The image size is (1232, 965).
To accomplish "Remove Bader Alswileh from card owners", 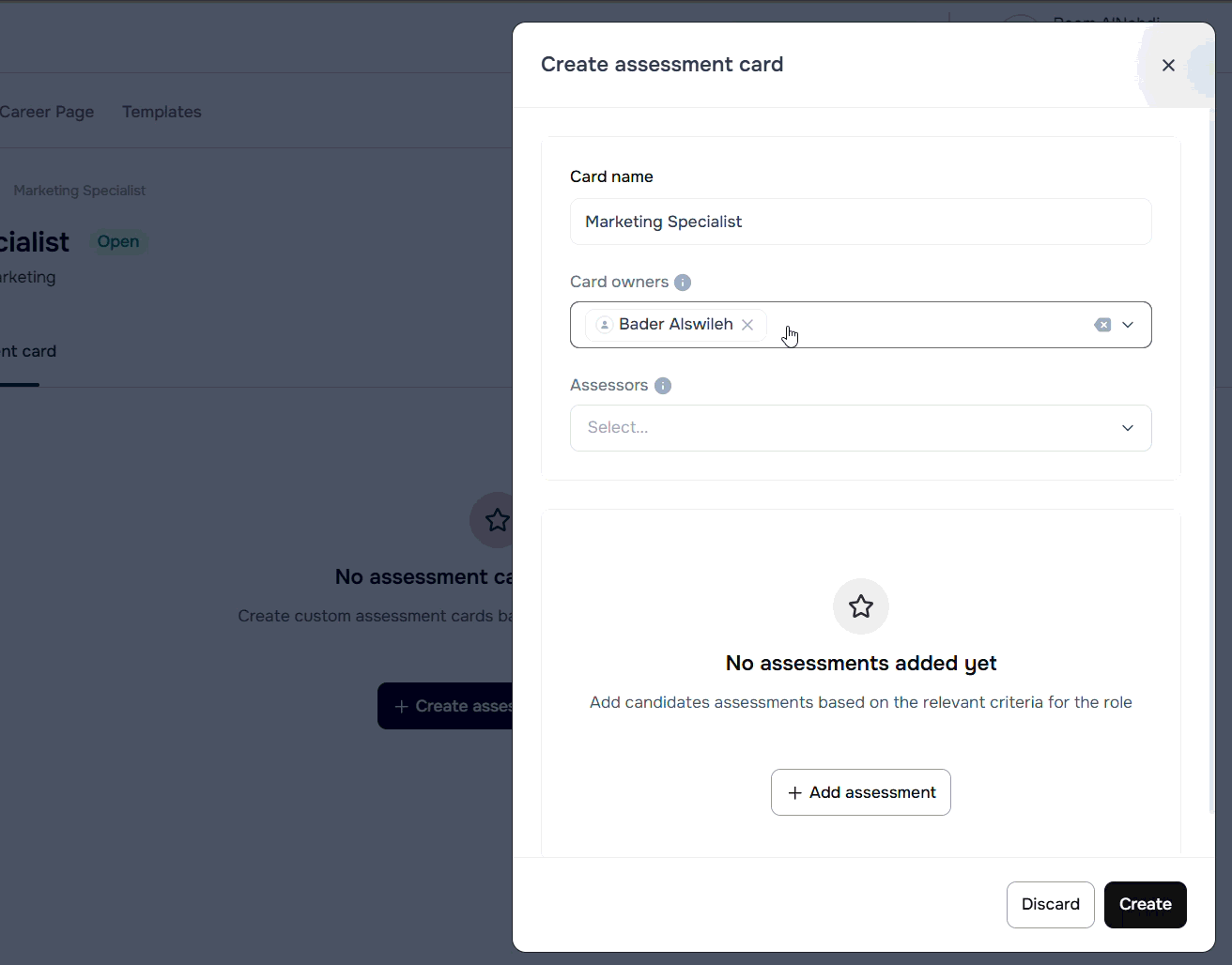I will coord(747,325).
